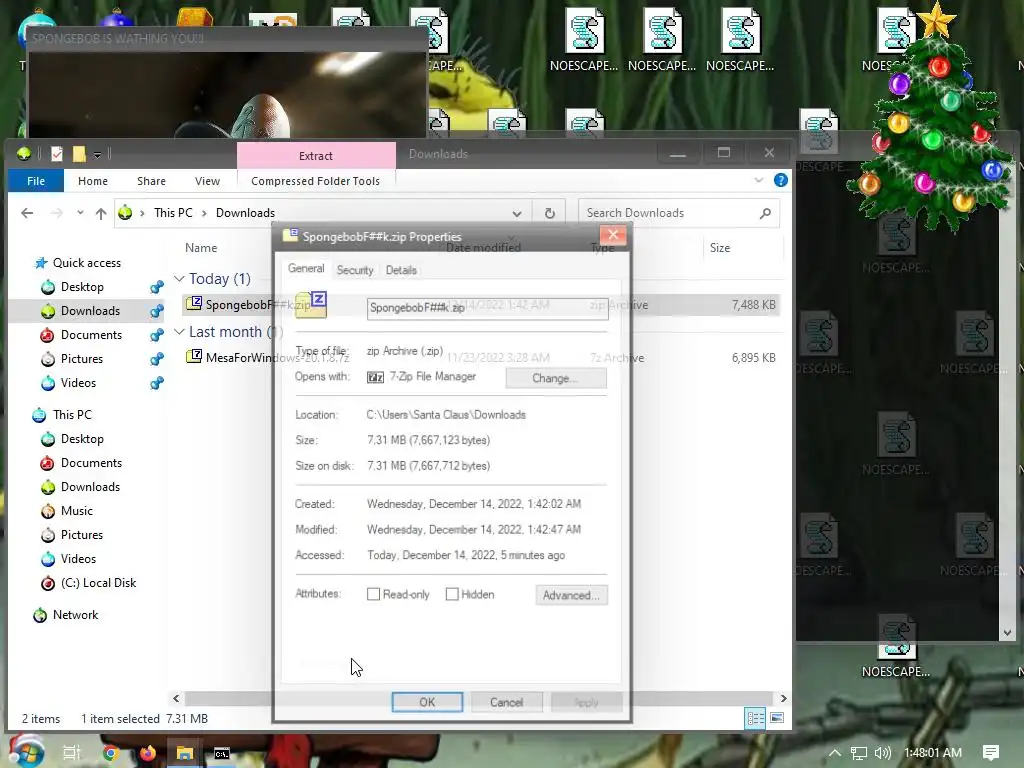Image resolution: width=1024 pixels, height=768 pixels.
Task: Click Cancel in the Properties dialog
Action: pyautogui.click(x=507, y=702)
